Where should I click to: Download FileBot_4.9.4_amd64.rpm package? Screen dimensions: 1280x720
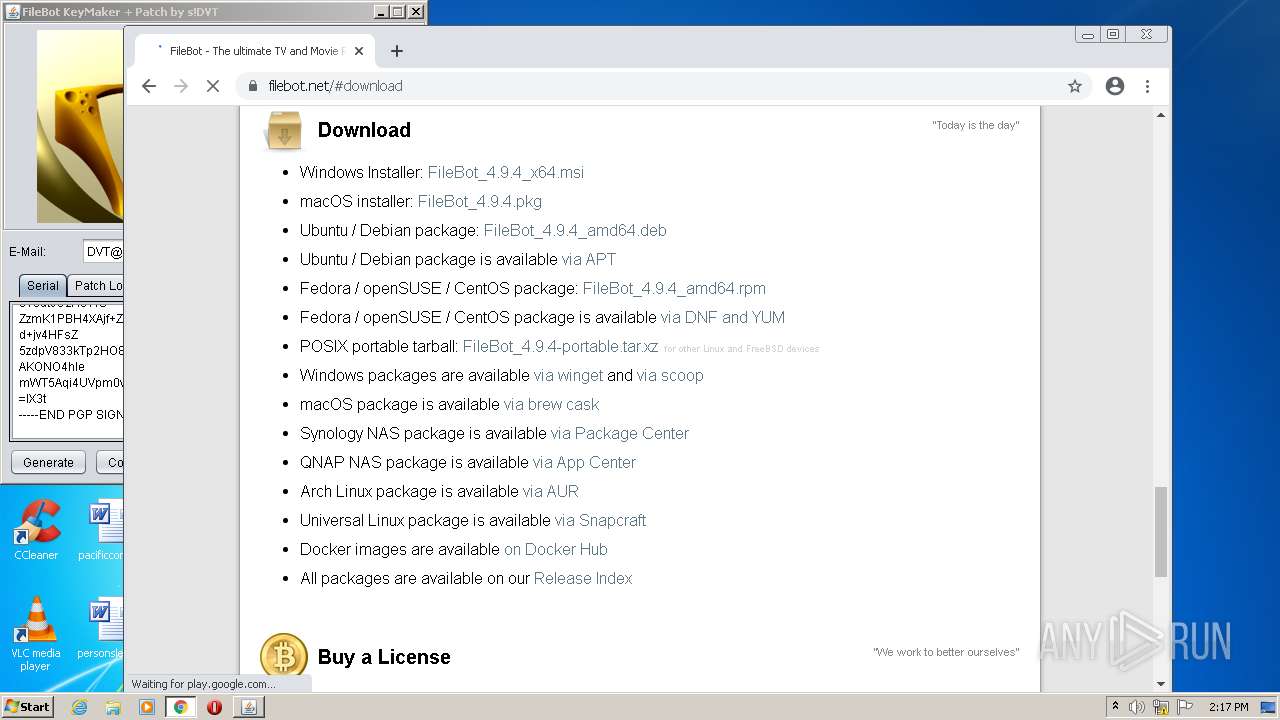click(674, 288)
